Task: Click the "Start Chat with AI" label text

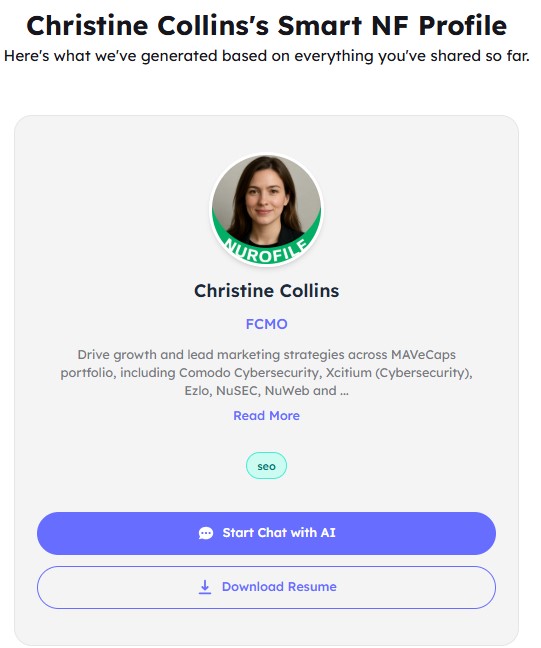Action: pyautogui.click(x=279, y=533)
